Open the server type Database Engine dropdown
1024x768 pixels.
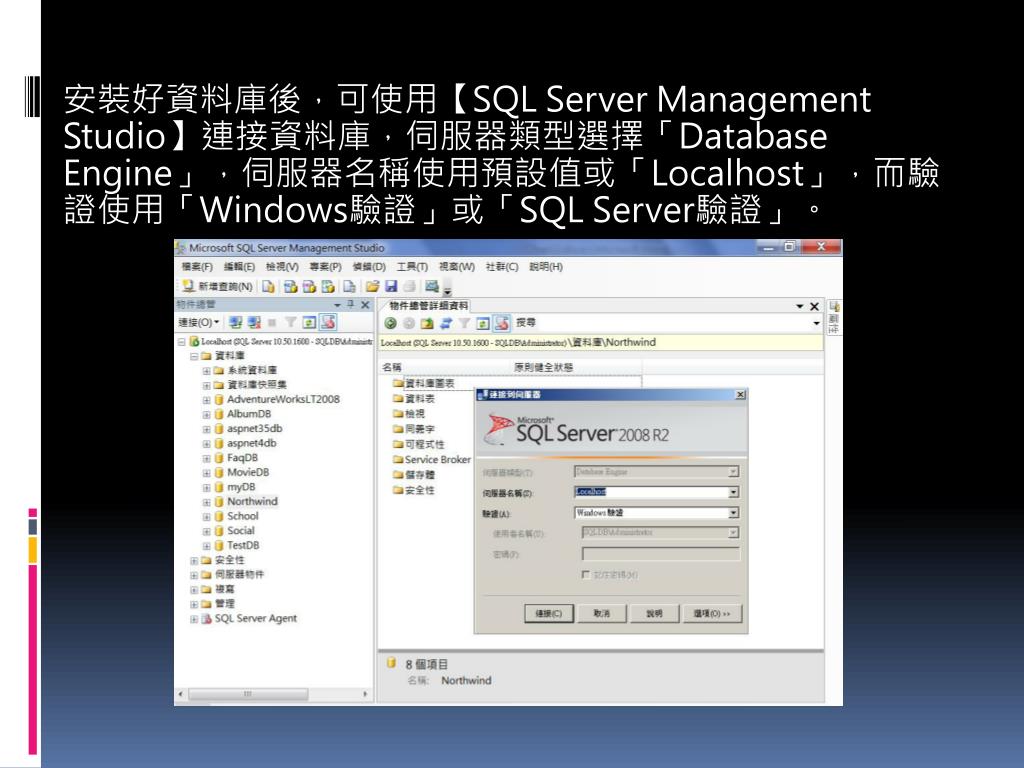coord(733,472)
